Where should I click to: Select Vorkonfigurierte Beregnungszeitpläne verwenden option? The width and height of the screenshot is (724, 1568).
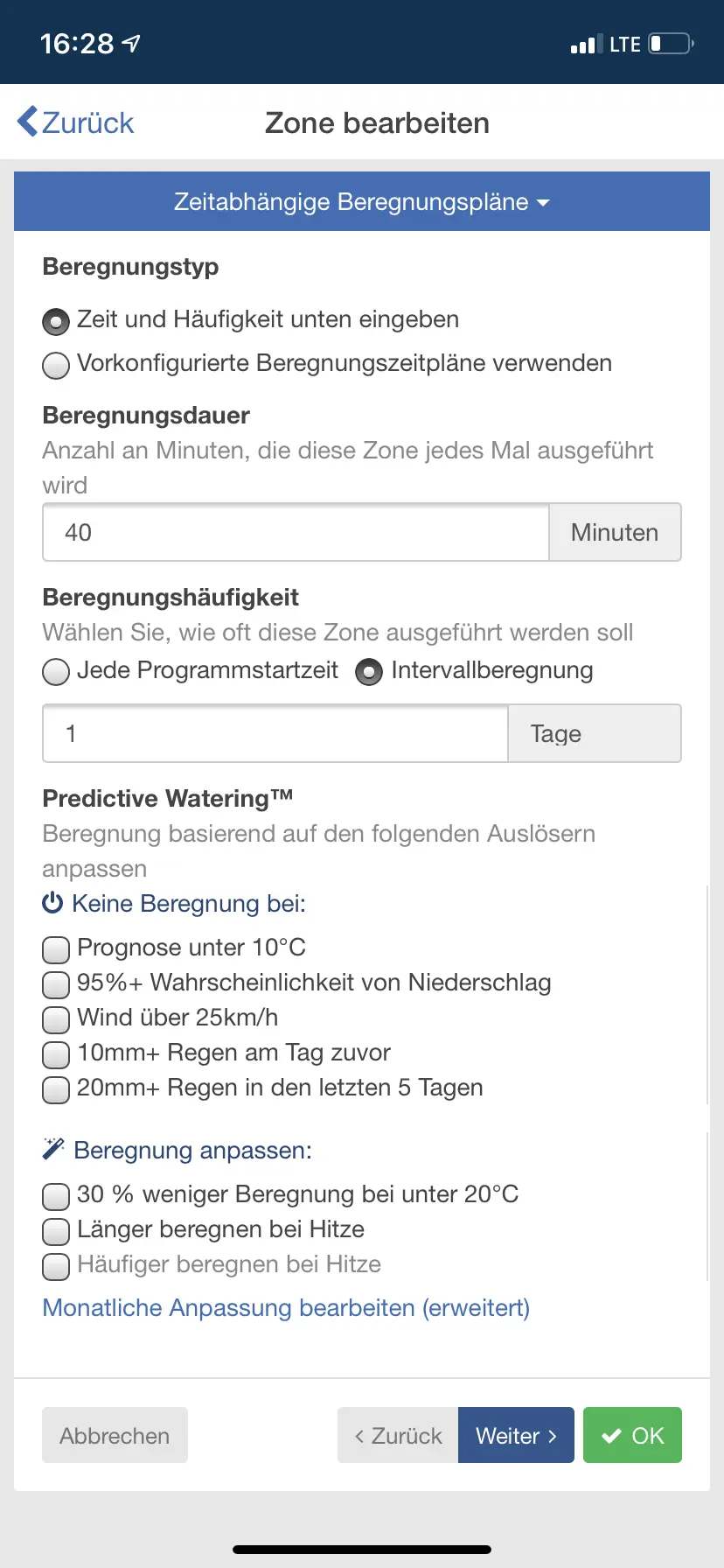pos(56,365)
